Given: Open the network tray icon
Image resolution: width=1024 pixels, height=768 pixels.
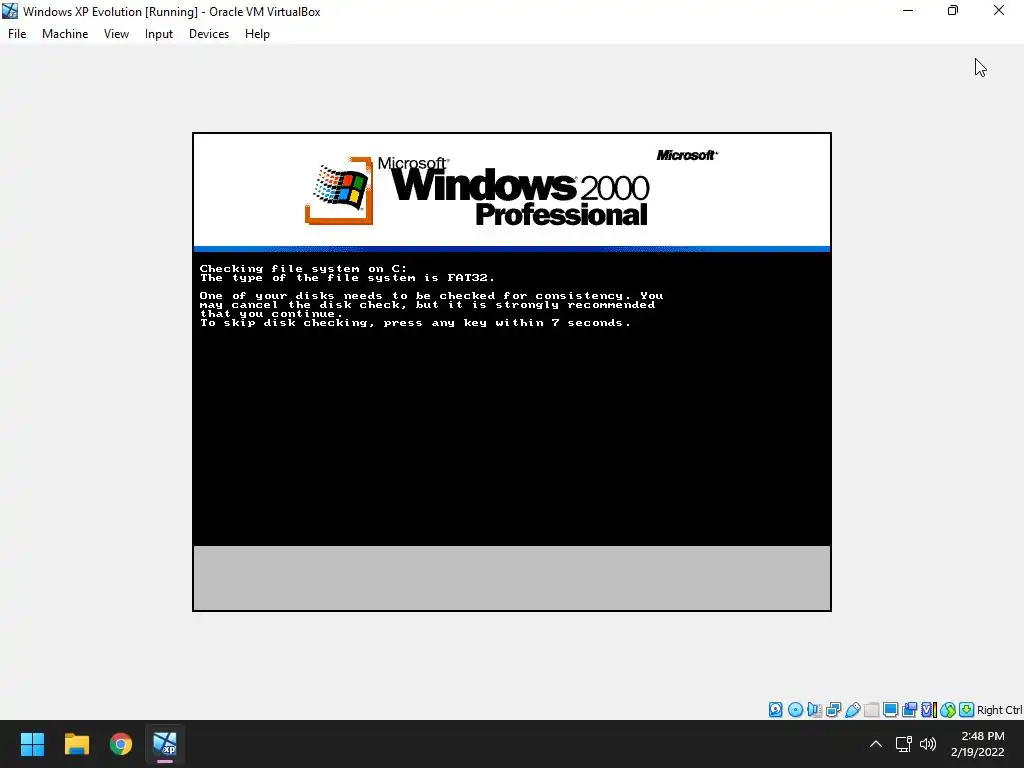Looking at the screenshot, I should [904, 744].
